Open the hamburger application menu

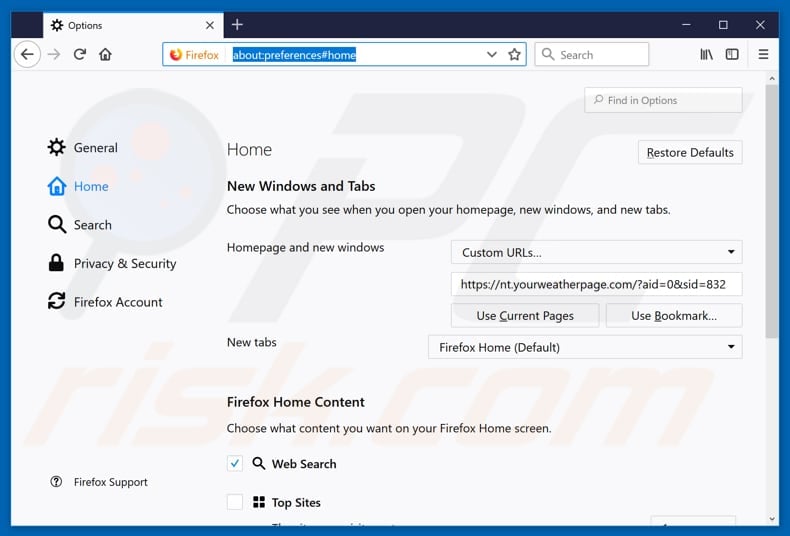[x=763, y=55]
